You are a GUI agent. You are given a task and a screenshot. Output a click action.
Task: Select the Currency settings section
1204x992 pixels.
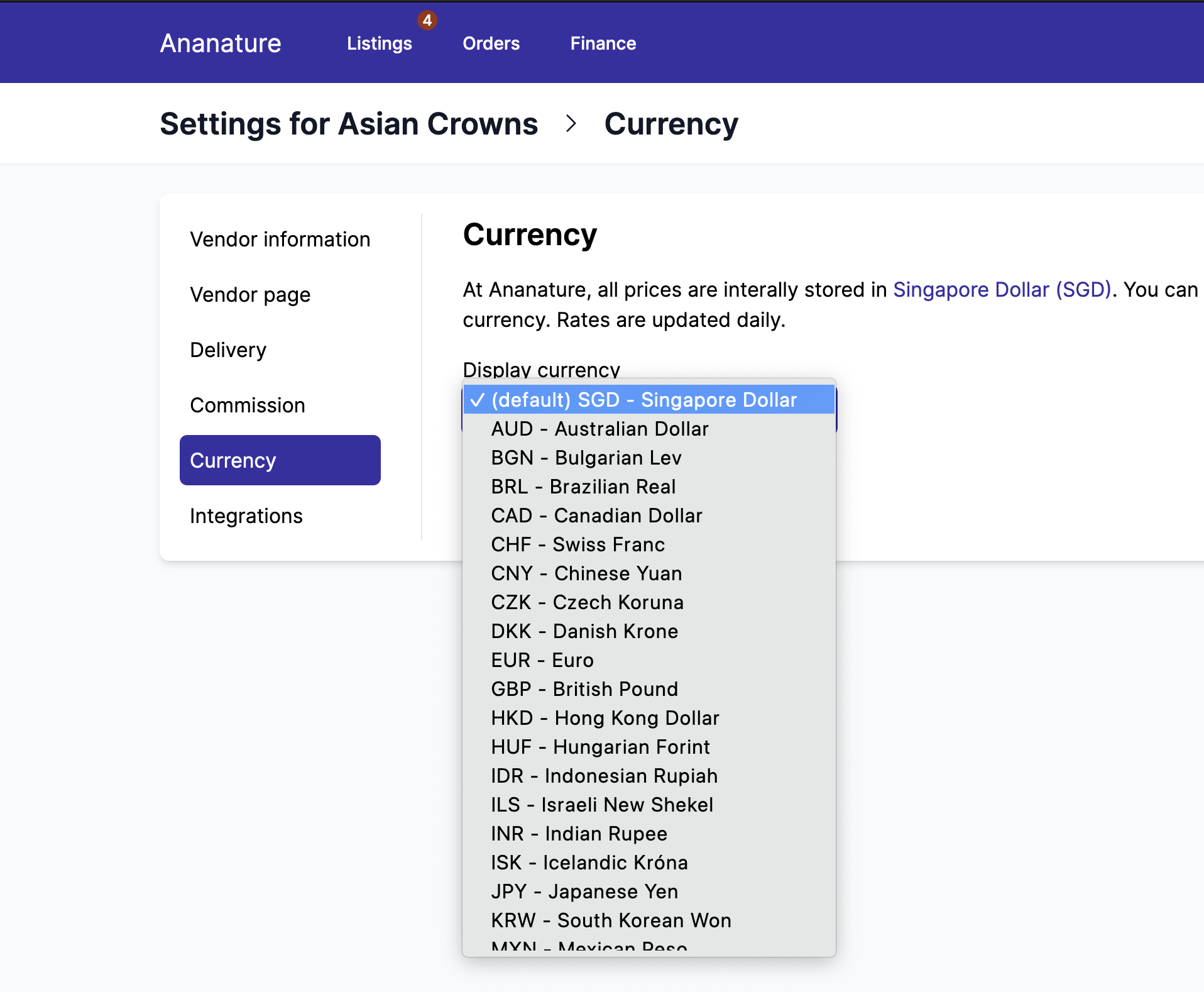(x=233, y=460)
